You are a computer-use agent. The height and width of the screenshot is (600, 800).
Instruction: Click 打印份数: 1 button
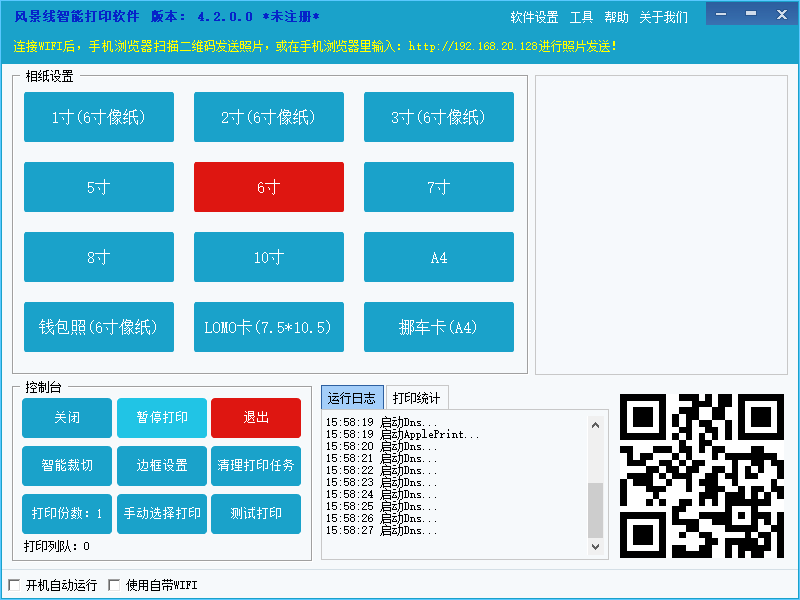tap(67, 513)
